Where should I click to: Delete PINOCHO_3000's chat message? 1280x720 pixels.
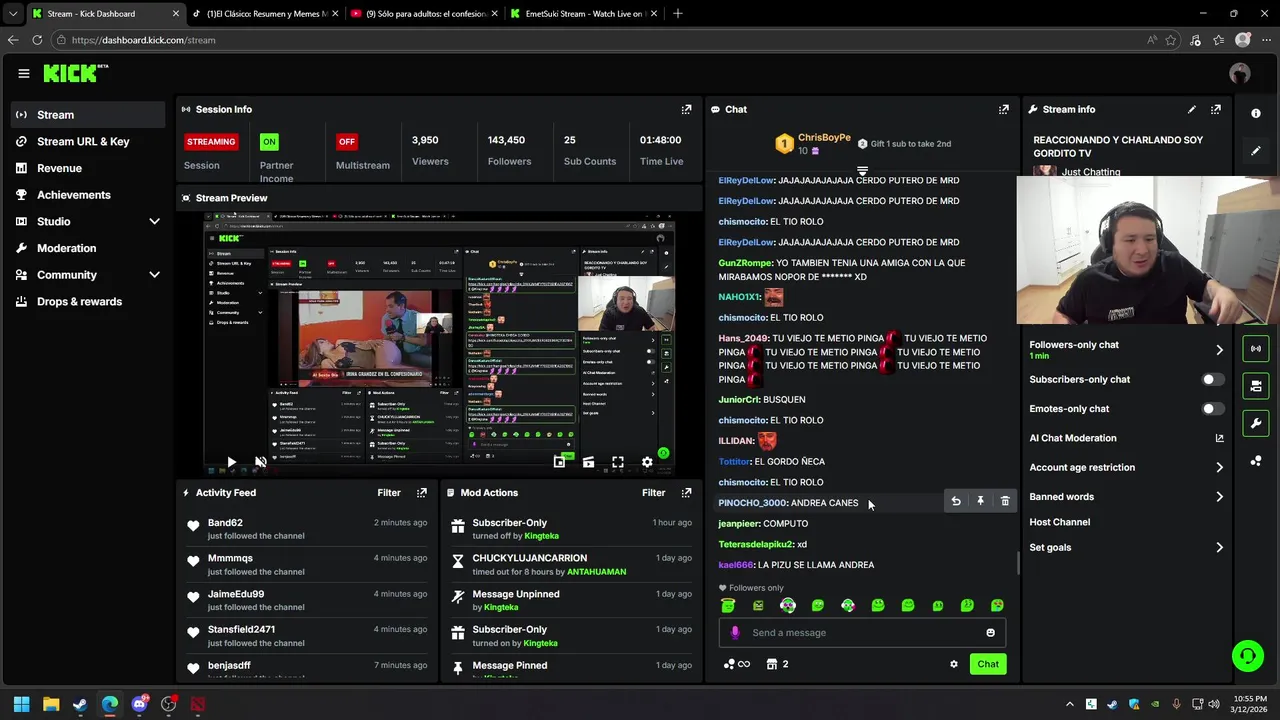click(1005, 501)
